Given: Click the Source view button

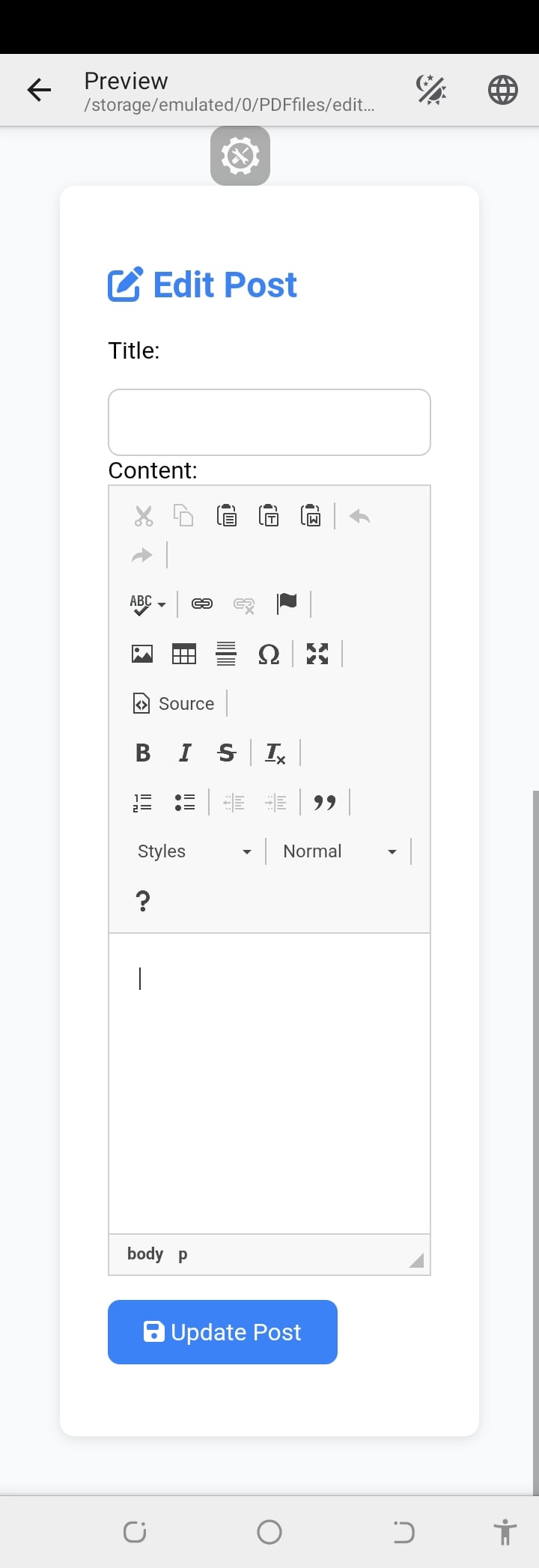Looking at the screenshot, I should 174,703.
